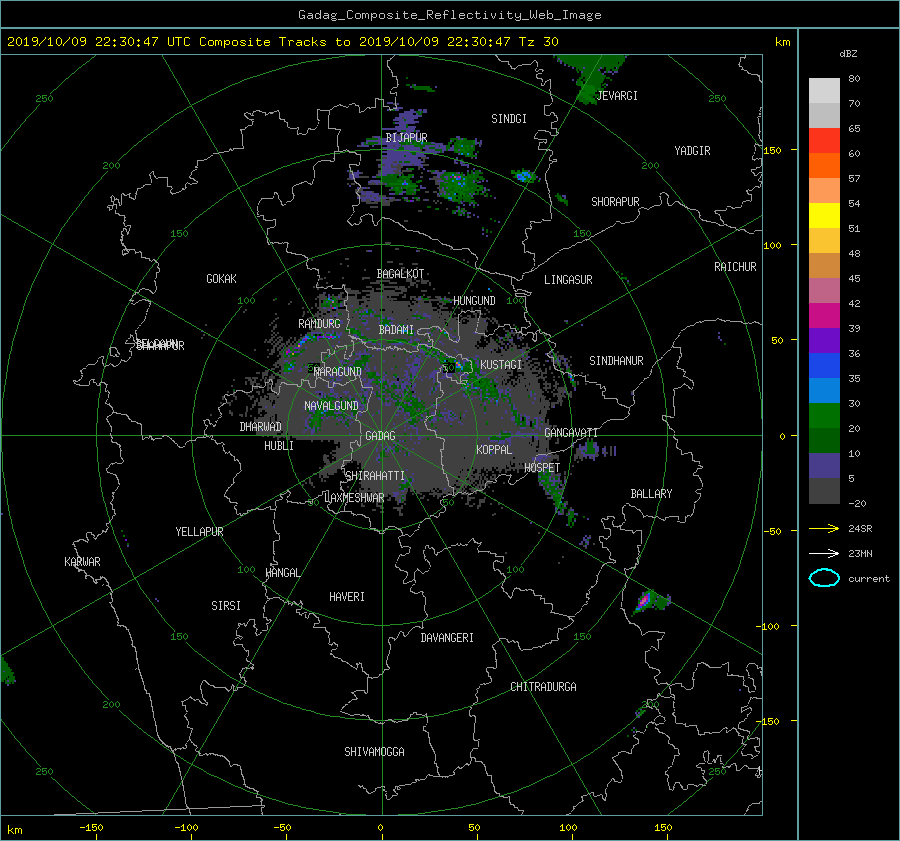The height and width of the screenshot is (841, 900).
Task: Select the green 20-30 dBZ color band
Action: (x=824, y=416)
